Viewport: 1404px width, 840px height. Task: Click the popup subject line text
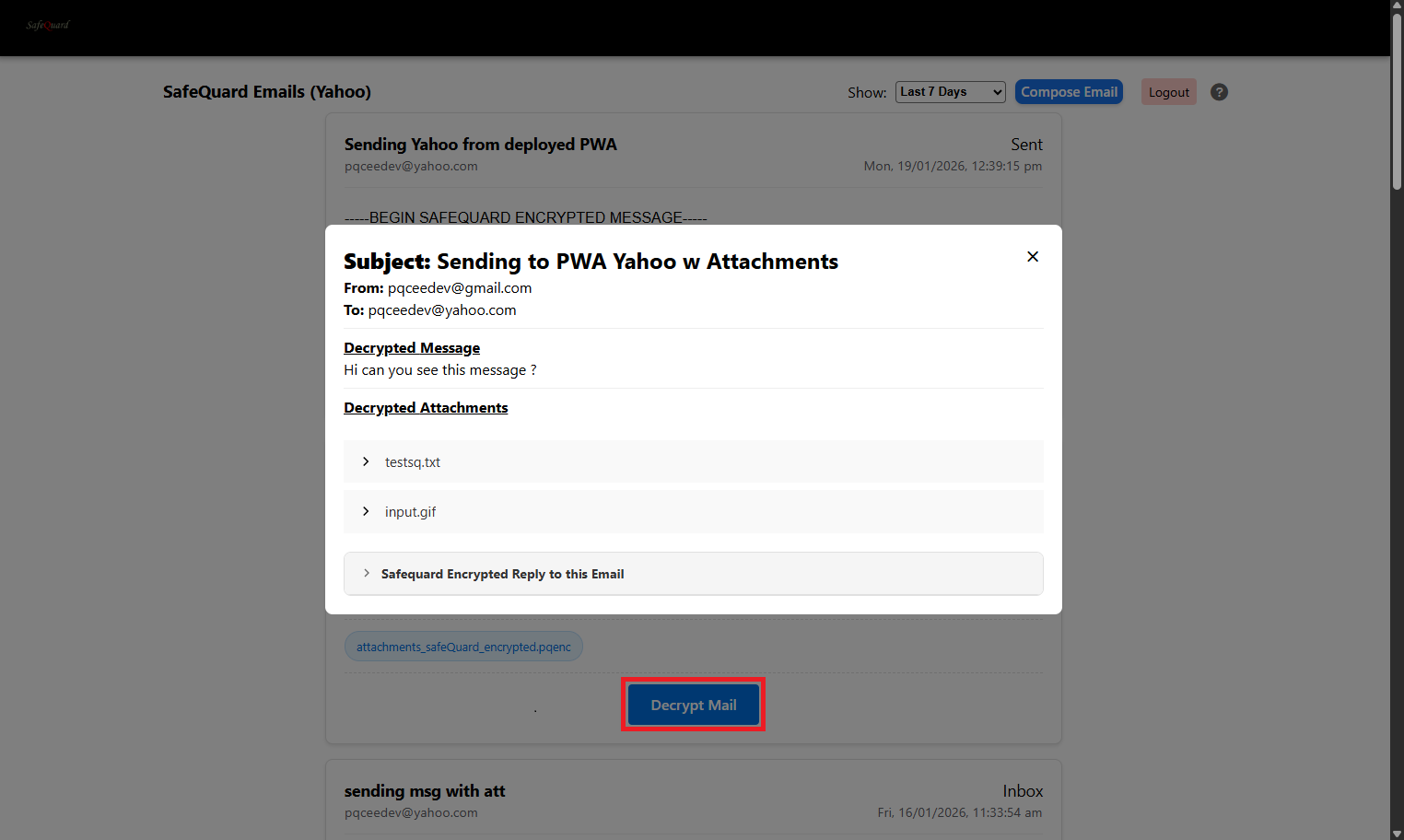point(591,262)
